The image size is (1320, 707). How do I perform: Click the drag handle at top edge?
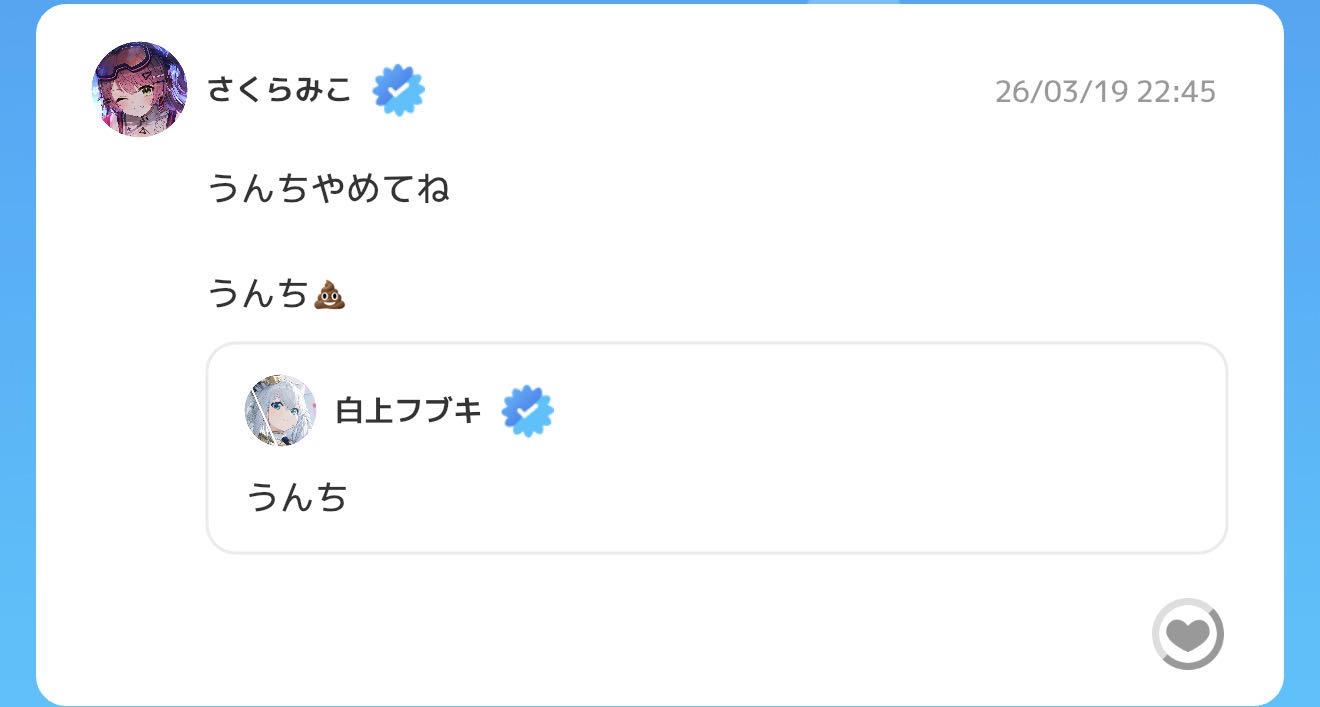click(x=853, y=3)
